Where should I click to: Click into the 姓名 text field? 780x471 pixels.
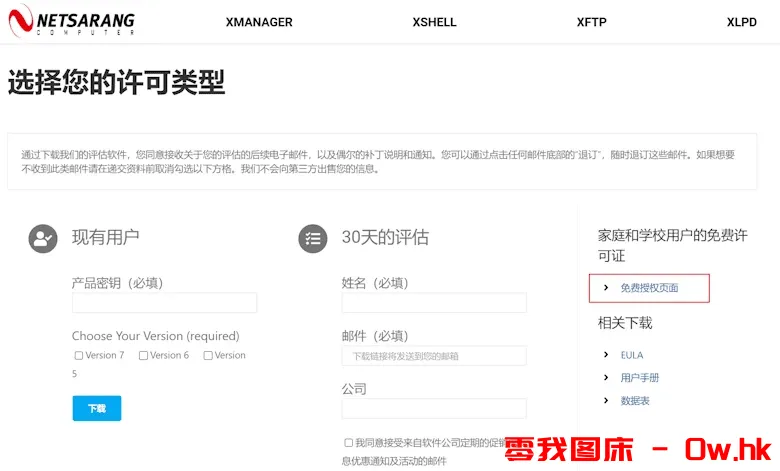coord(434,303)
